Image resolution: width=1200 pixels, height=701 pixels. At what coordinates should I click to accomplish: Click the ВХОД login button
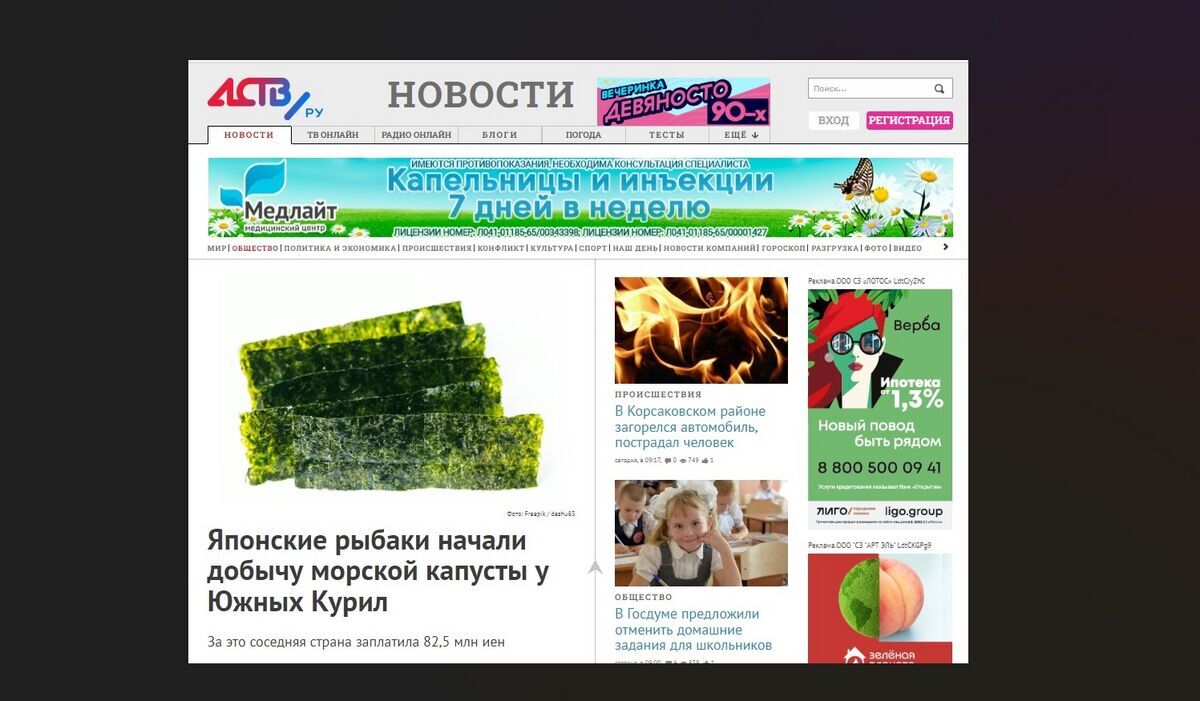click(x=833, y=120)
